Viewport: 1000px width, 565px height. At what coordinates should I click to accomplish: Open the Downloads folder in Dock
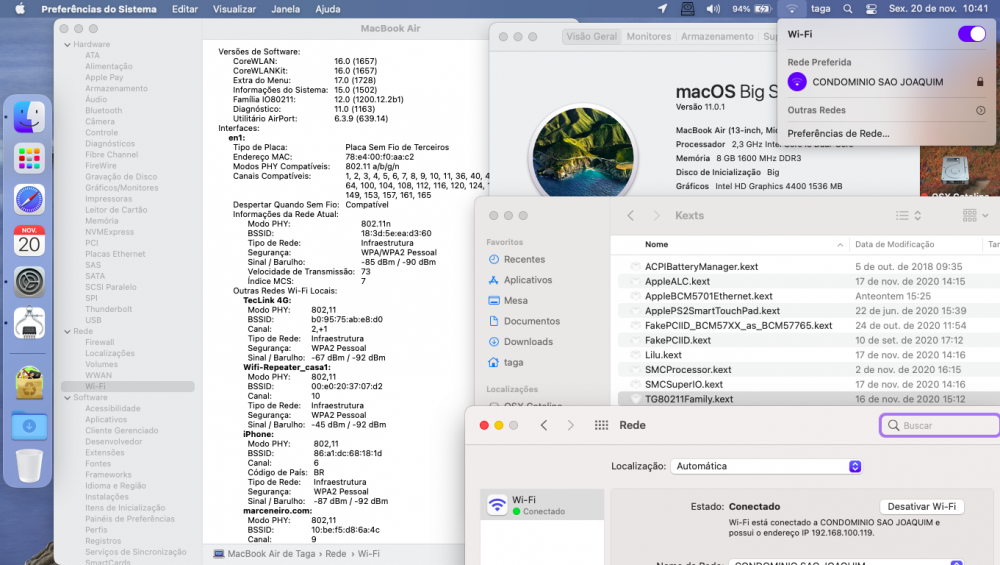point(29,425)
